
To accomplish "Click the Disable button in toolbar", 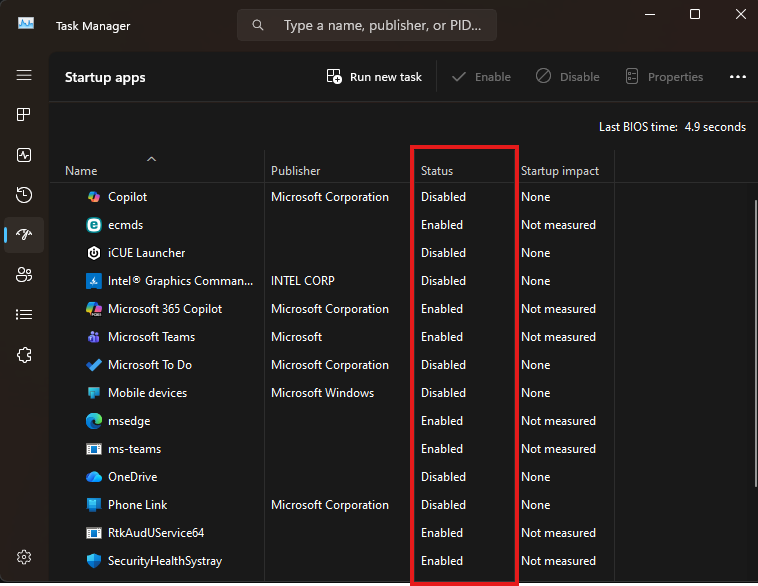I will tap(567, 77).
